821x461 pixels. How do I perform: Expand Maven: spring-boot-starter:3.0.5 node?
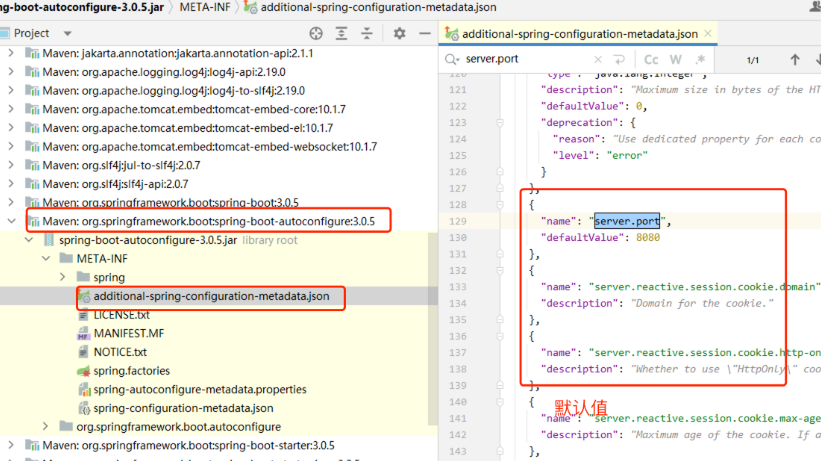click(11, 445)
